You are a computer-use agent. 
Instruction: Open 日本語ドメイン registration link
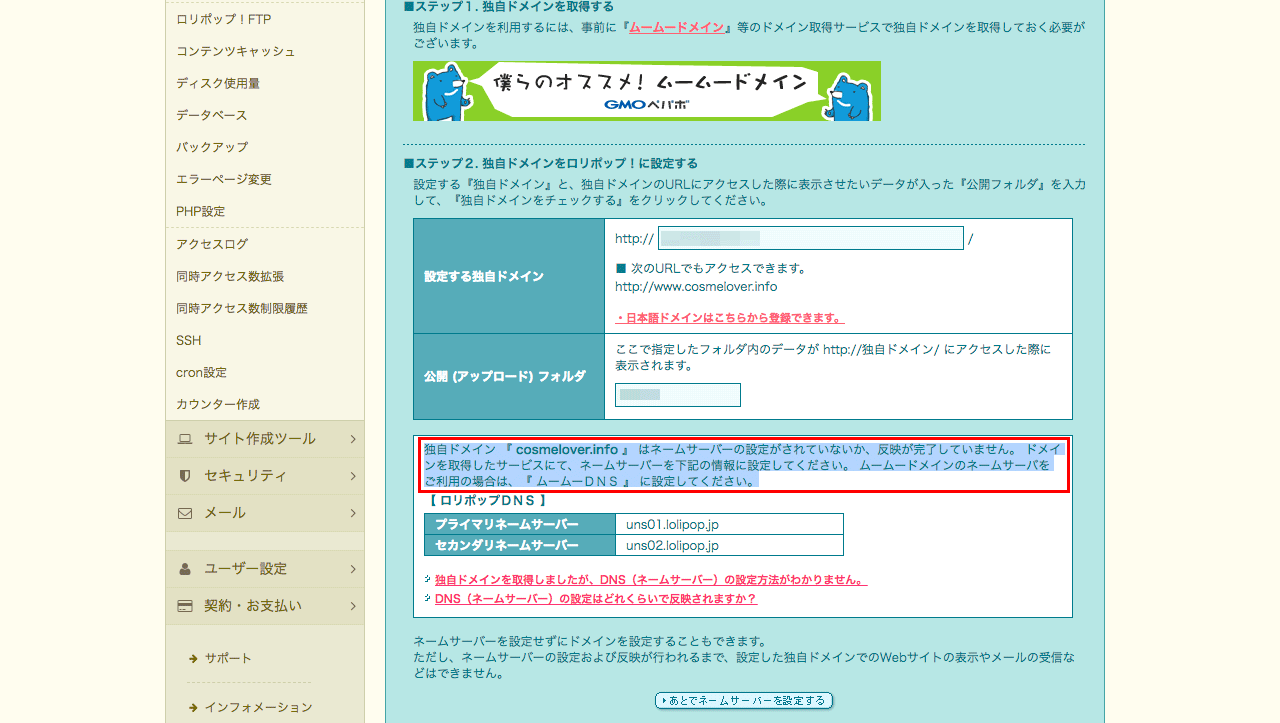730,318
